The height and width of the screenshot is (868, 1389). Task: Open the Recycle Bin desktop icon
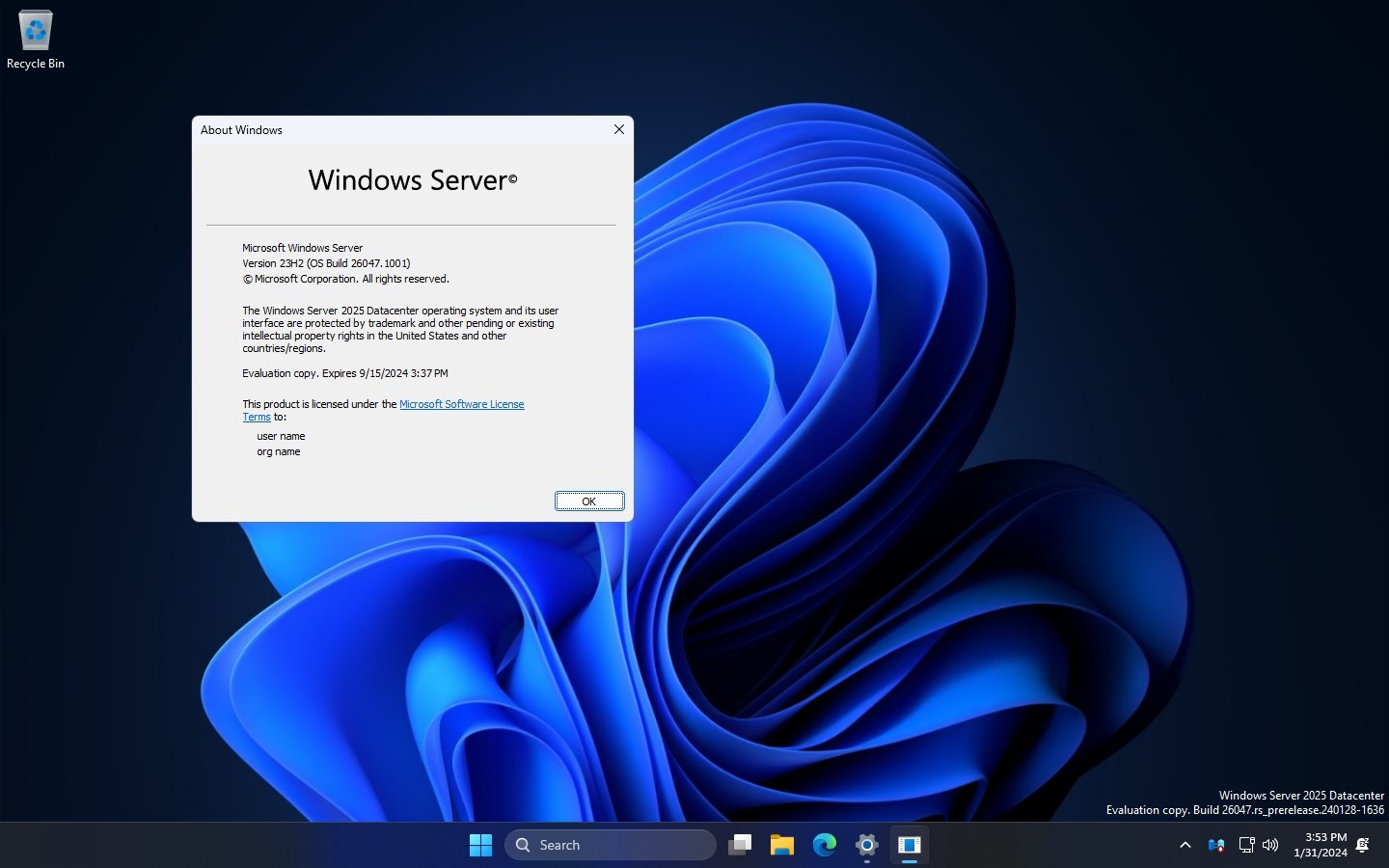point(36,40)
